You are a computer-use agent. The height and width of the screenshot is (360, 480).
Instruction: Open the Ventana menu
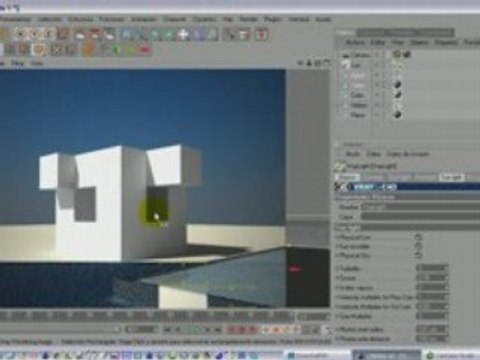299,19
